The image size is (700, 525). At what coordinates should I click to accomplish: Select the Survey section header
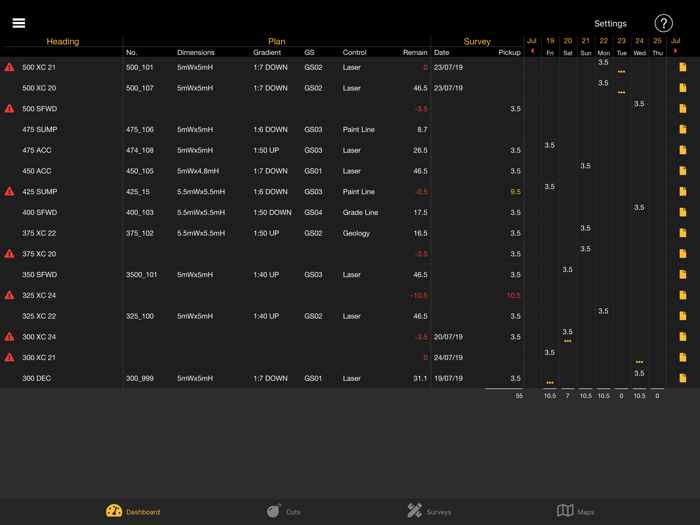(477, 42)
